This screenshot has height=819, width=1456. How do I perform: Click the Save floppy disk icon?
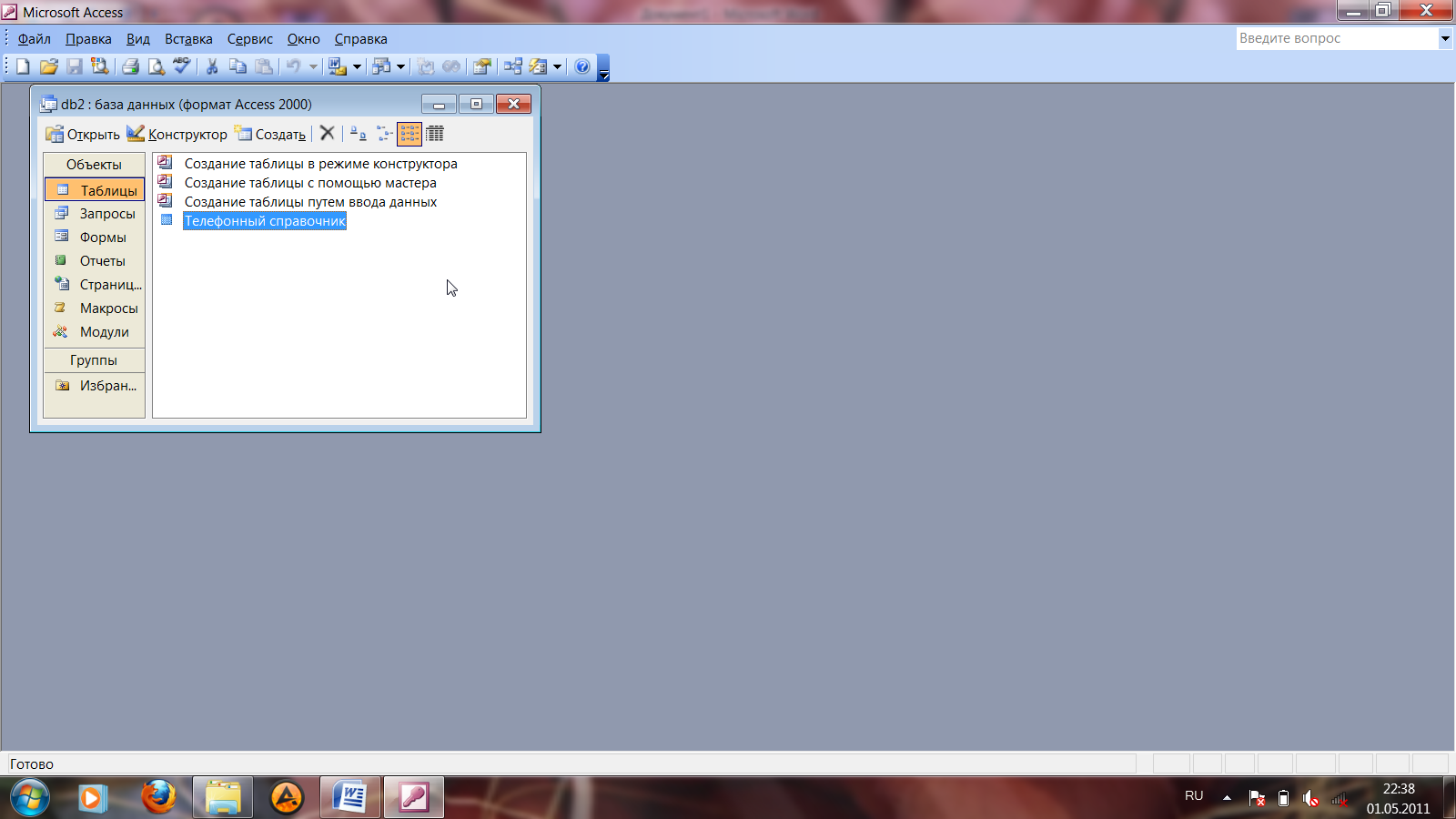tap(75, 66)
